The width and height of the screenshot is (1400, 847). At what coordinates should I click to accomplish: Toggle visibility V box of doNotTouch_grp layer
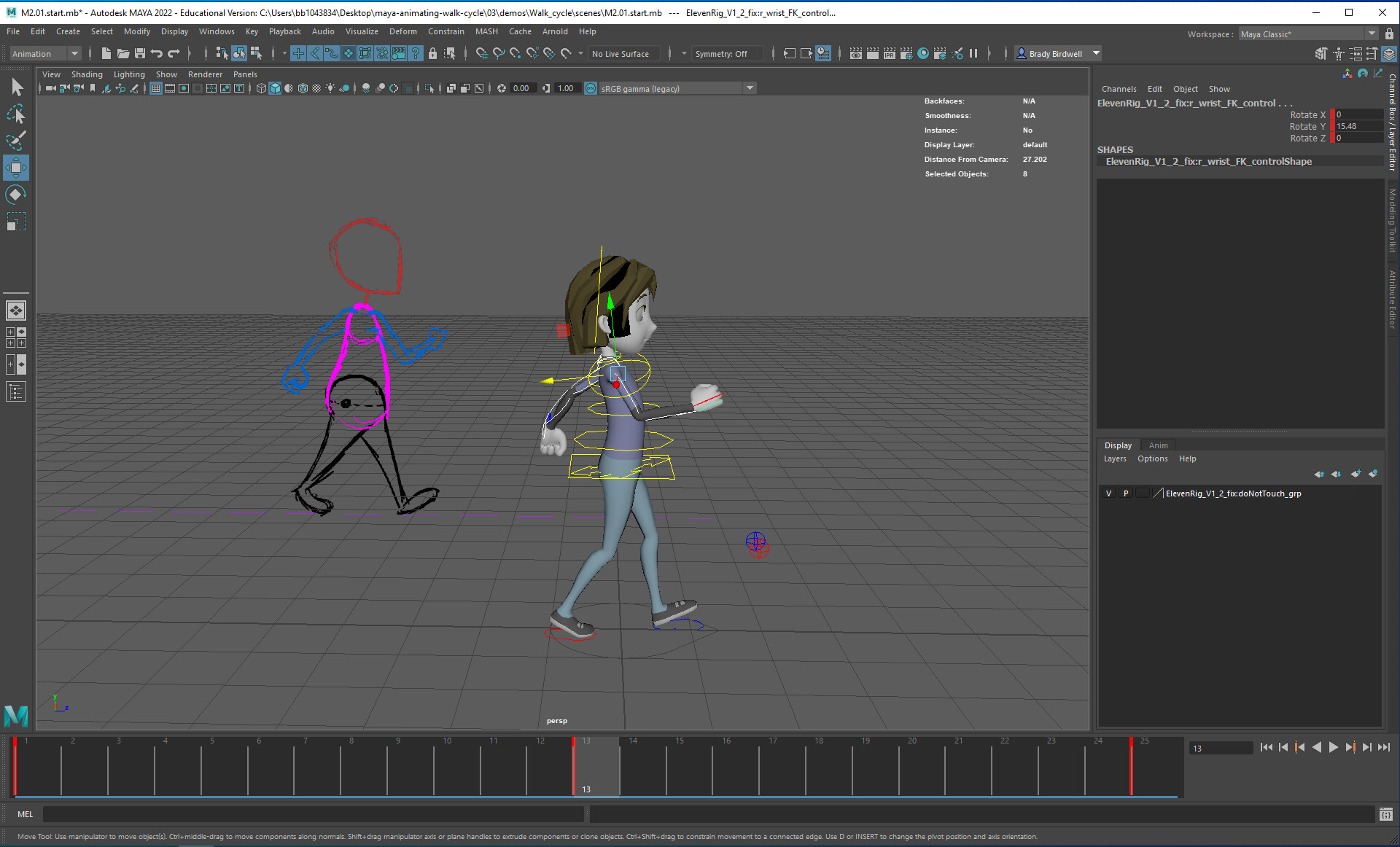click(x=1108, y=493)
